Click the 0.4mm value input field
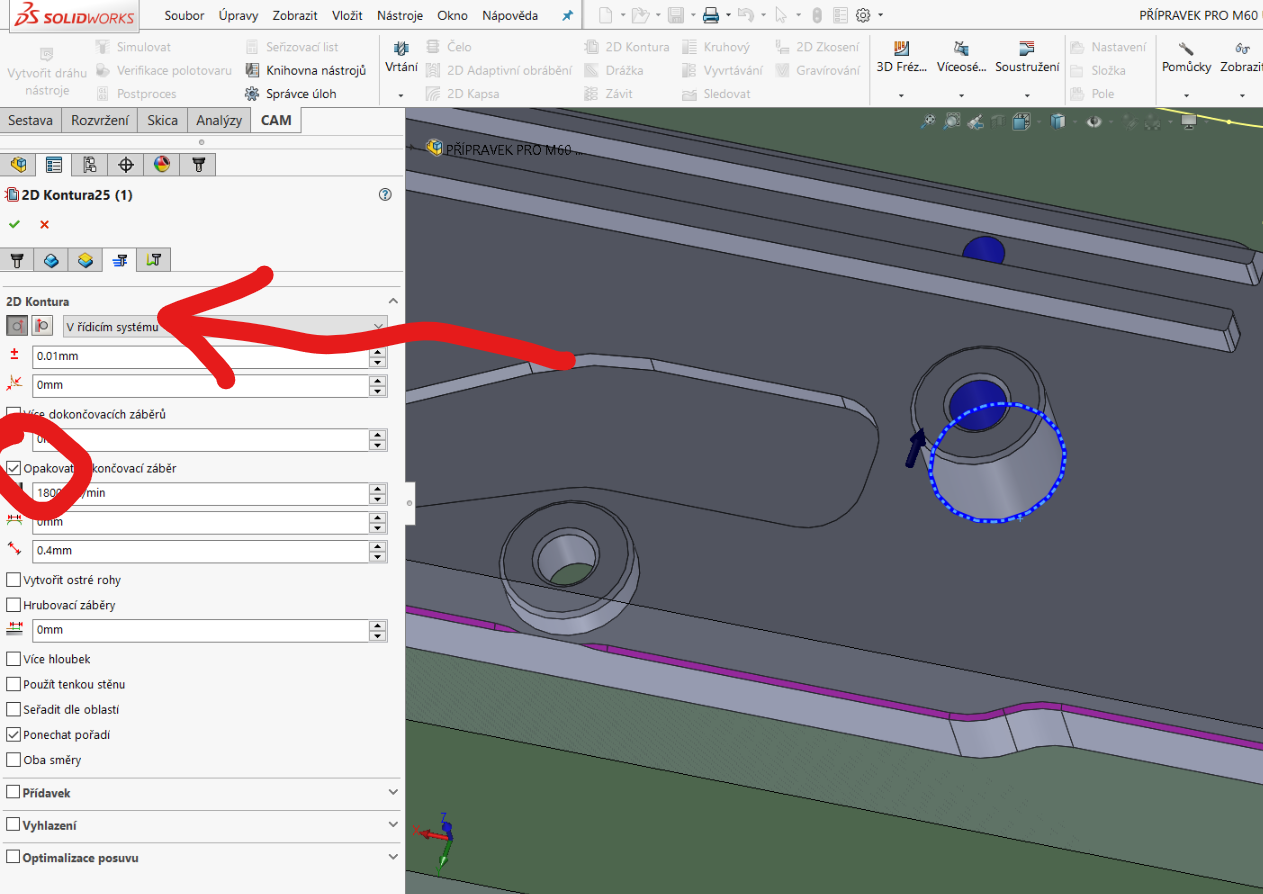The image size is (1263, 894). point(200,551)
